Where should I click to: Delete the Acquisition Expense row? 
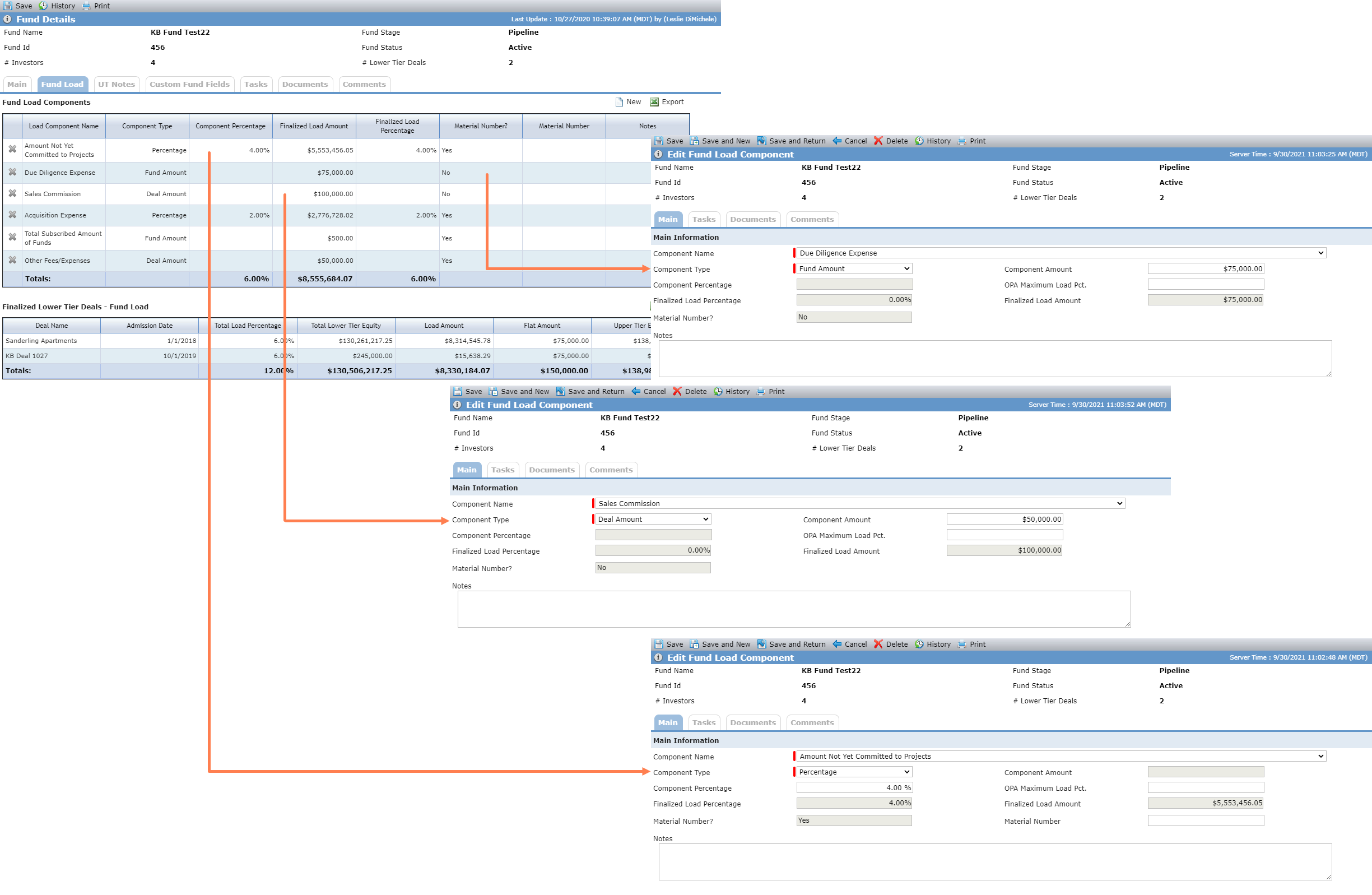click(x=12, y=215)
